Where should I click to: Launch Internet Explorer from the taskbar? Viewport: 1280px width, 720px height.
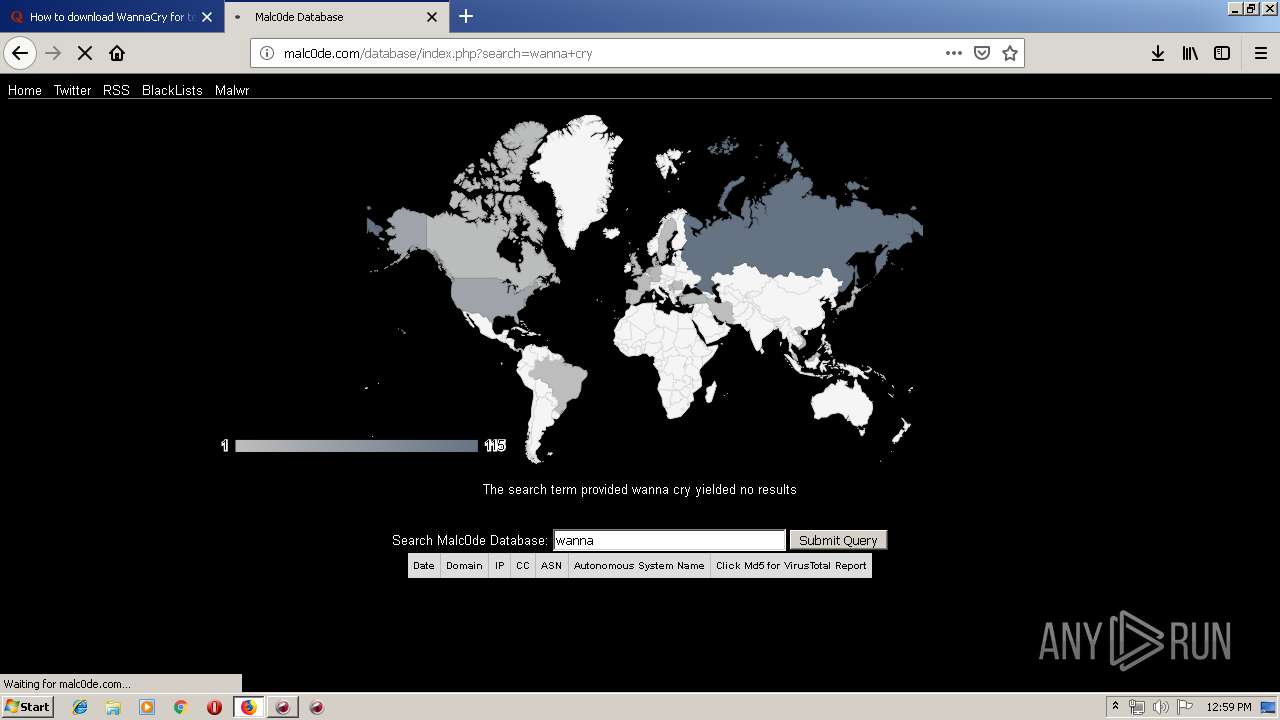(x=80, y=707)
